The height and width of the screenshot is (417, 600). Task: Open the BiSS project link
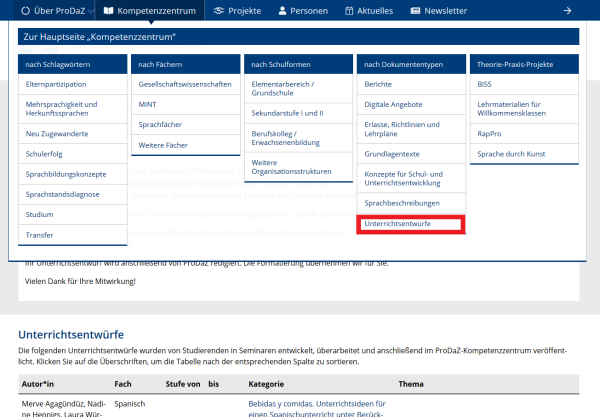click(486, 85)
